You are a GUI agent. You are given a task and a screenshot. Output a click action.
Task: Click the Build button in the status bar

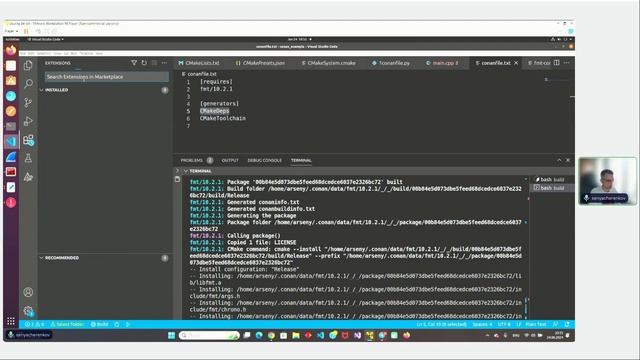tap(100, 324)
